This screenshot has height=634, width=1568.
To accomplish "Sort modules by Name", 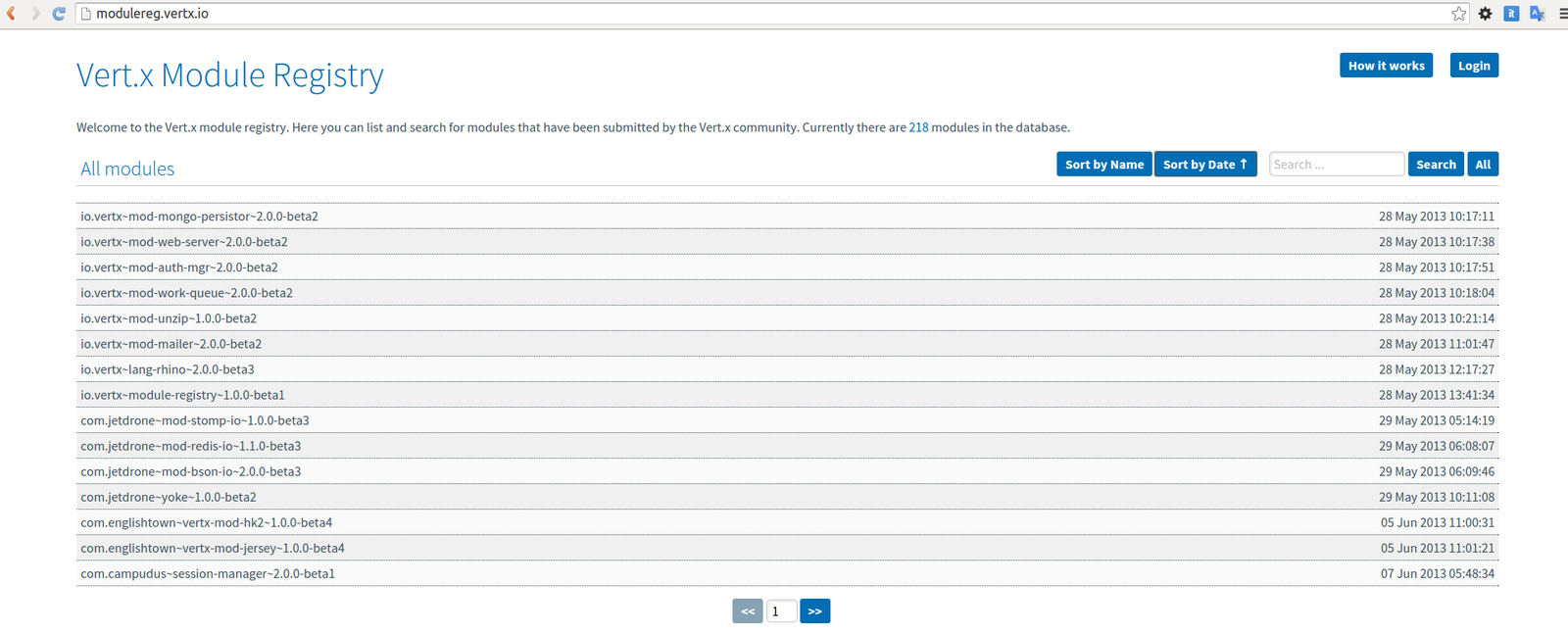I will 1104,165.
